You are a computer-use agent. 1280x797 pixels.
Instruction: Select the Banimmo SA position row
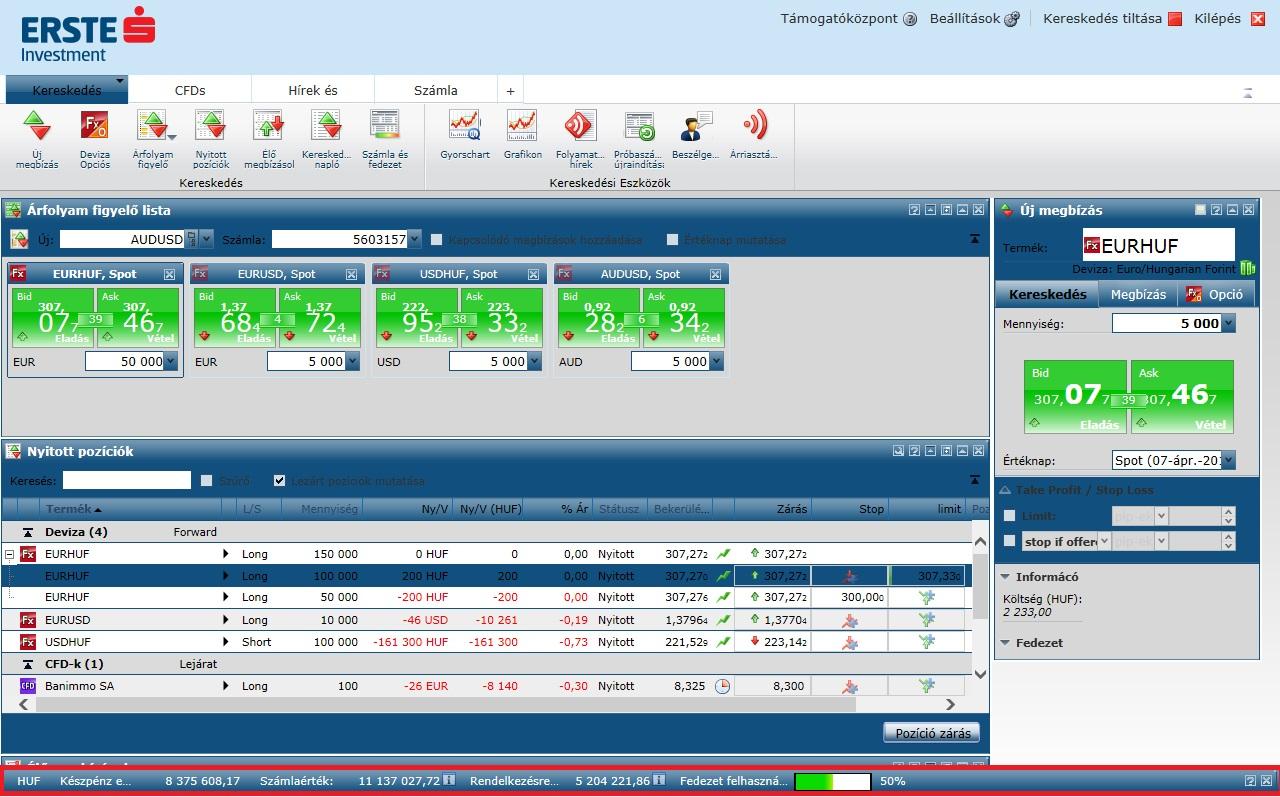click(x=486, y=686)
